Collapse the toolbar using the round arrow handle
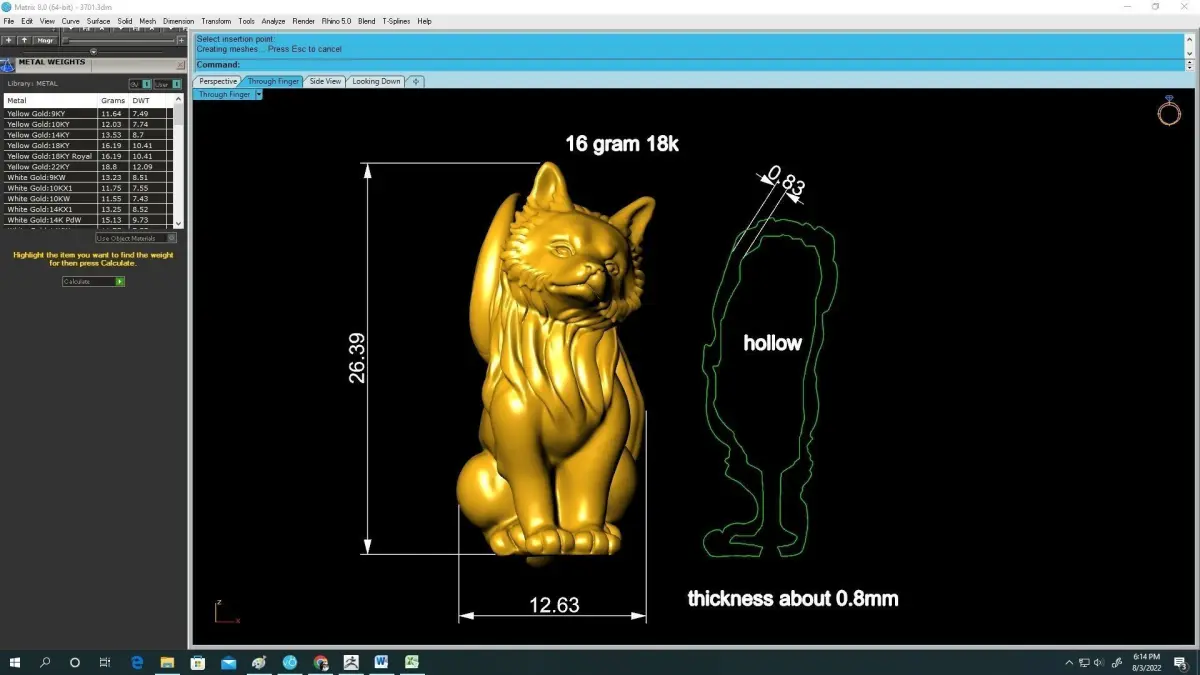 [93, 51]
